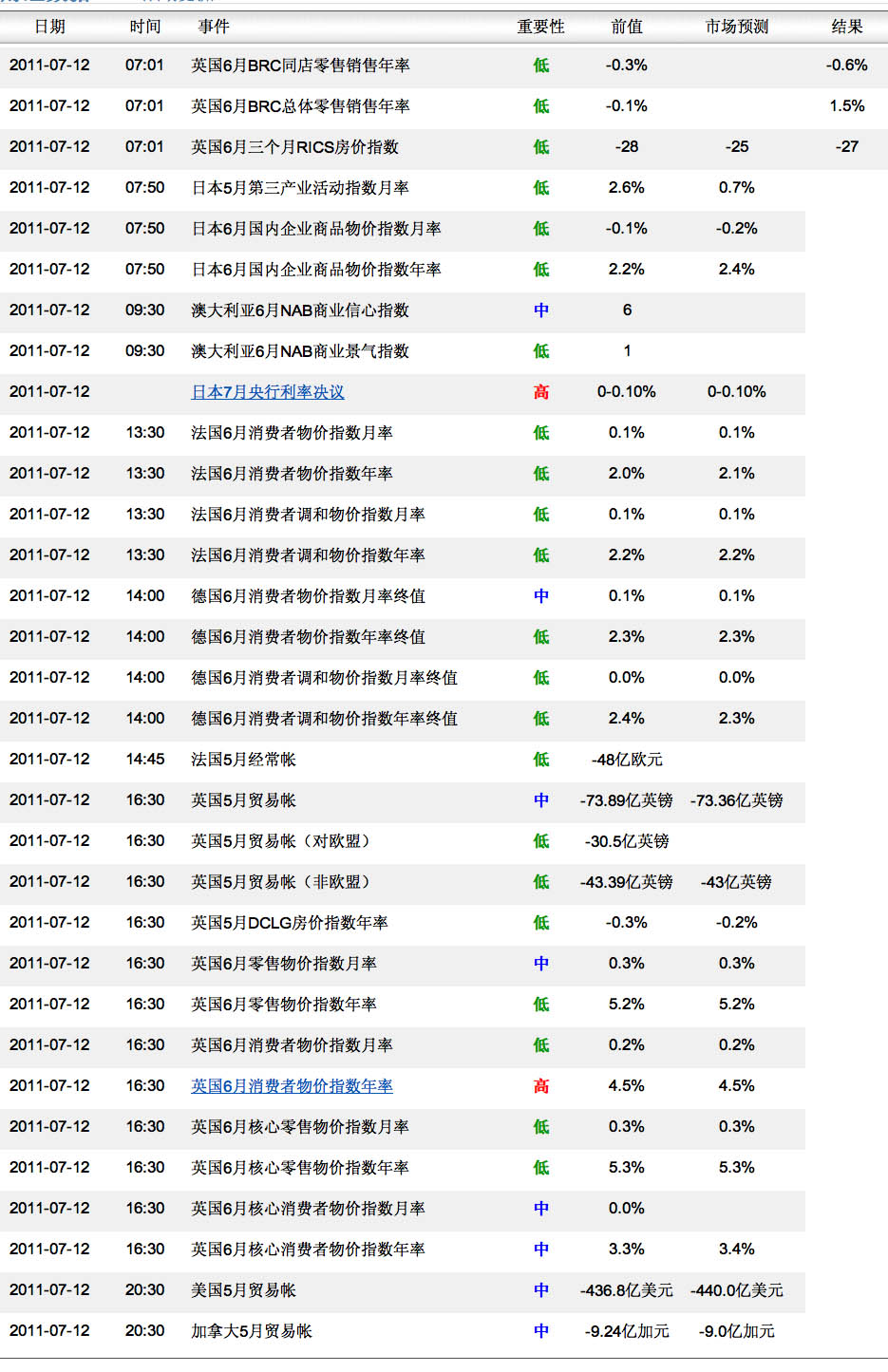Click the blue 中 importance for 澳大利亚6月NAB商业信心指数
888x1372 pixels.
tap(541, 310)
